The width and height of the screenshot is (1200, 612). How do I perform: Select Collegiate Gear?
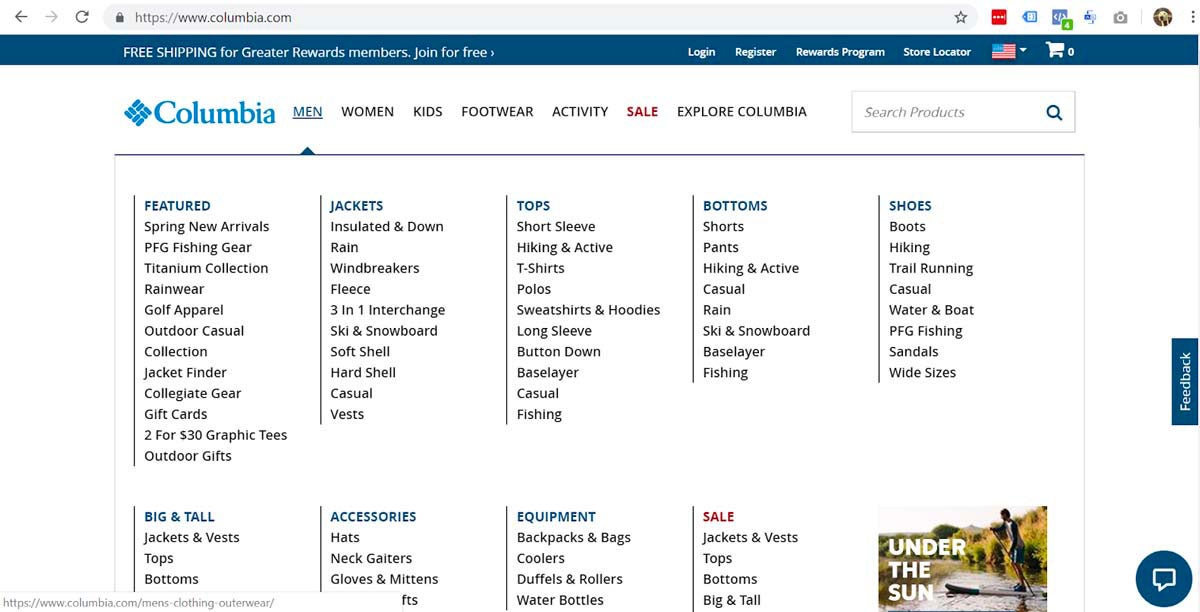coord(193,393)
